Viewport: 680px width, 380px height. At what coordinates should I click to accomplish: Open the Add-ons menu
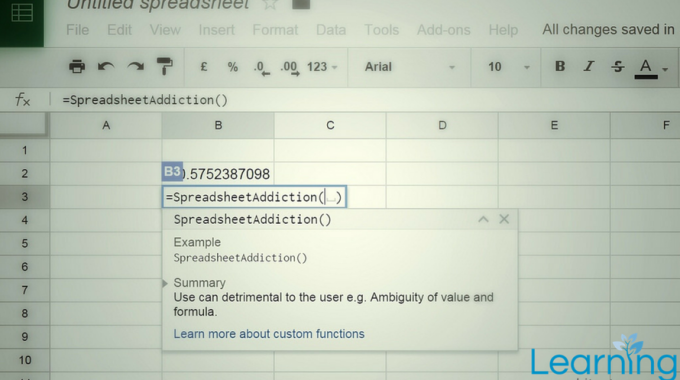pos(443,30)
